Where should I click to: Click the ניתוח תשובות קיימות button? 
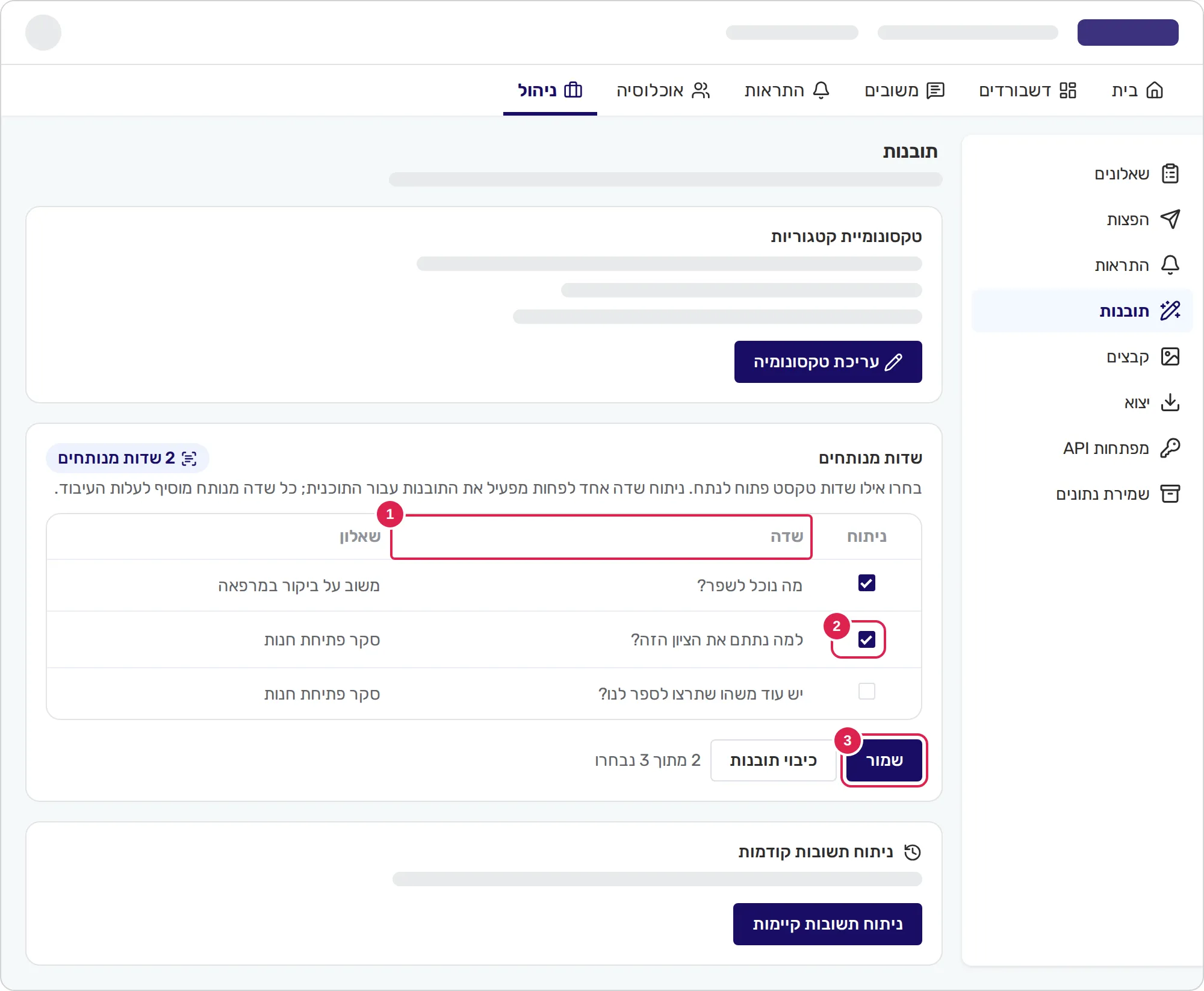(828, 924)
